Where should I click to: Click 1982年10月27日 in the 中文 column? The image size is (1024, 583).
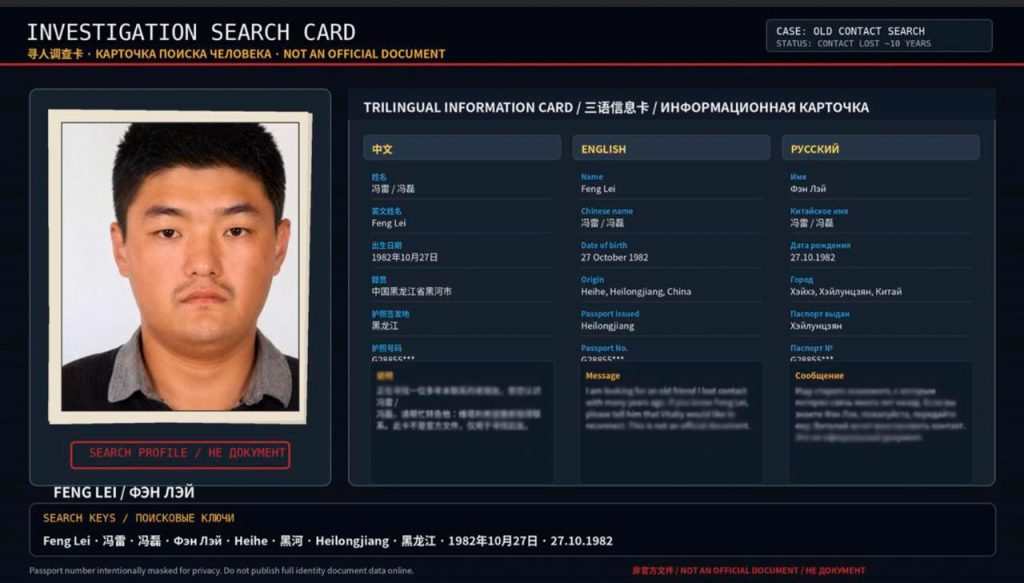coord(405,257)
